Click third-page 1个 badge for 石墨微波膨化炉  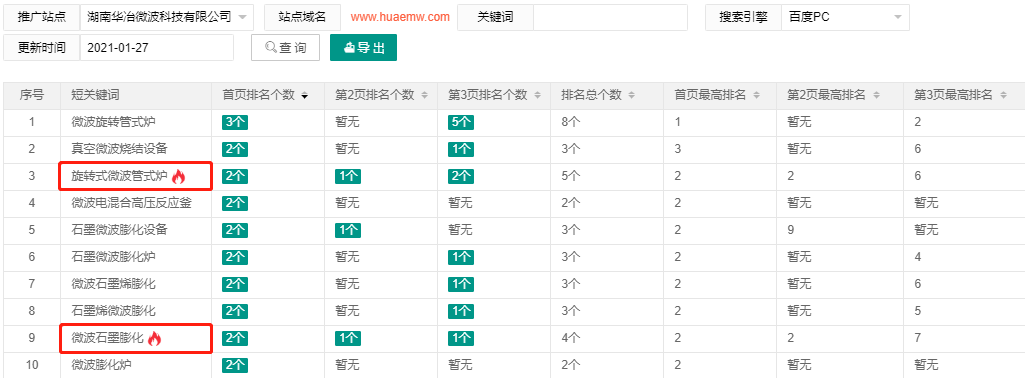(462, 257)
